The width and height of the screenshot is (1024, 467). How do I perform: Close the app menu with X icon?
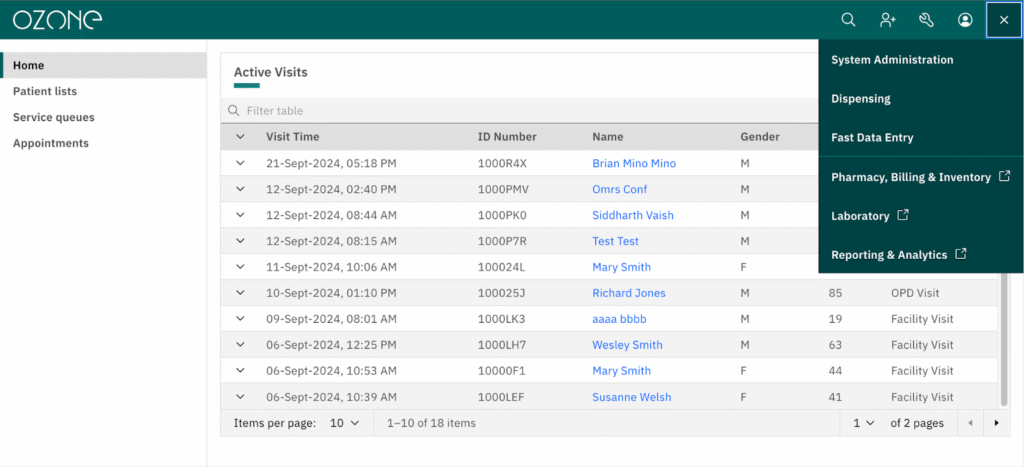click(x=1004, y=20)
